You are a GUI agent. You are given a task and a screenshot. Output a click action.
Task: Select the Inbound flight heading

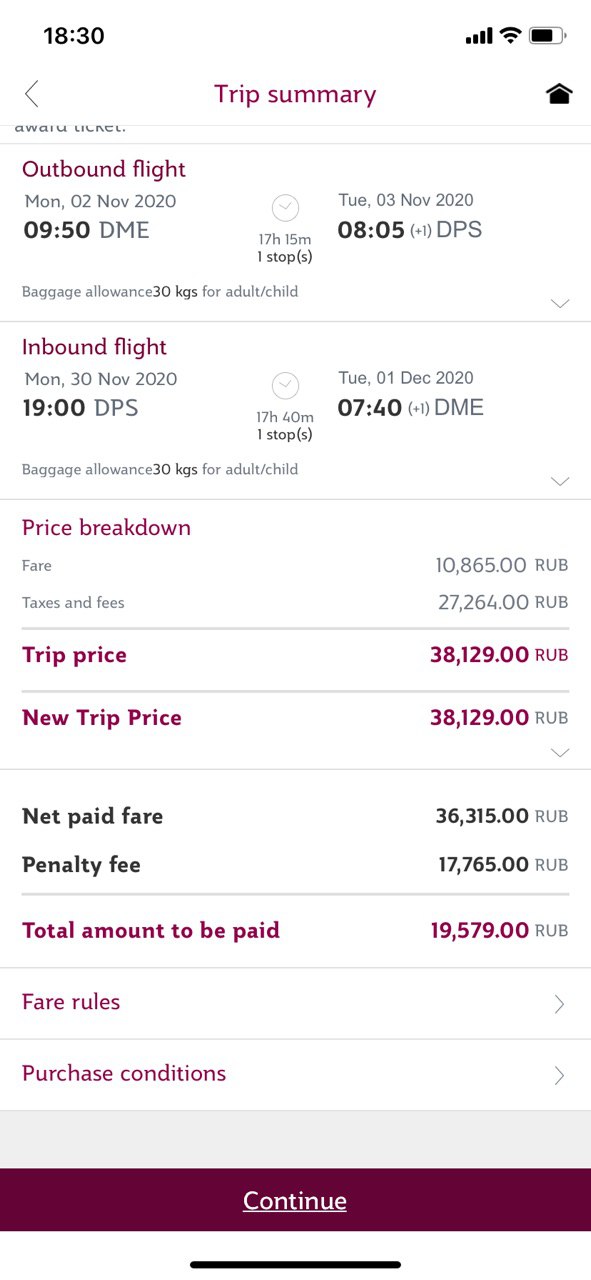[94, 347]
